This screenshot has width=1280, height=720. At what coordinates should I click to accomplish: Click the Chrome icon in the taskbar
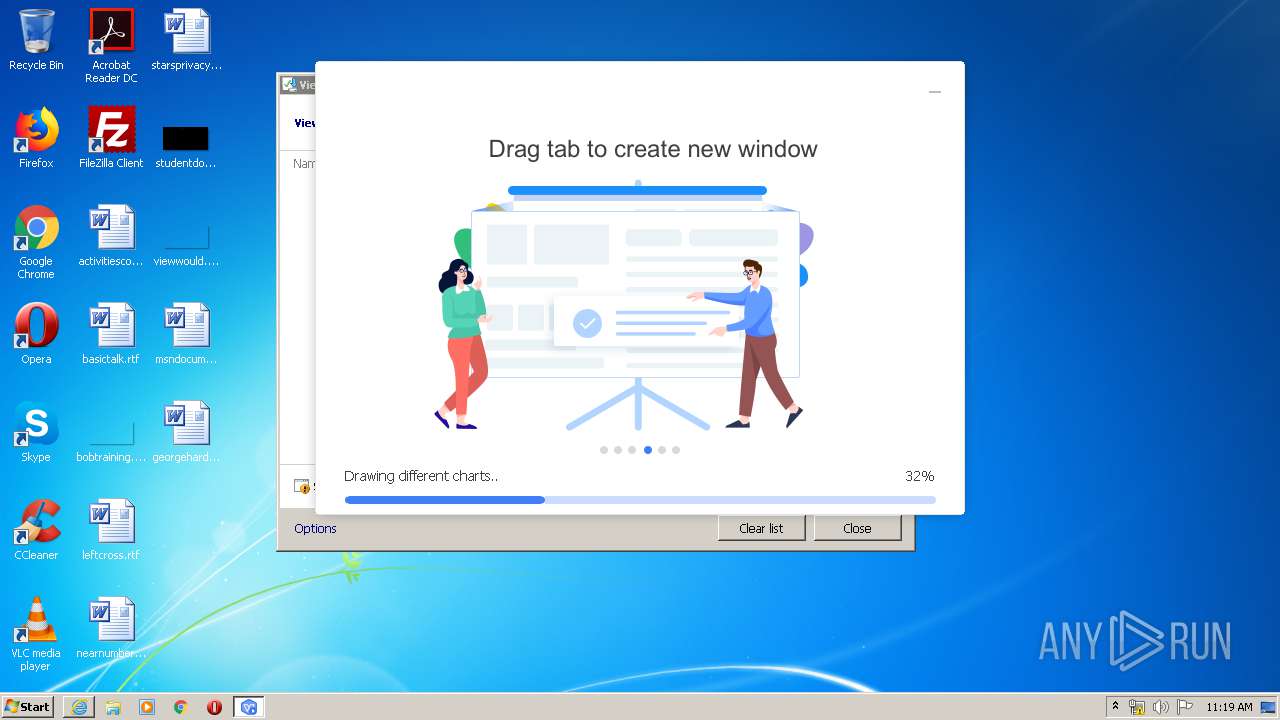tap(181, 707)
